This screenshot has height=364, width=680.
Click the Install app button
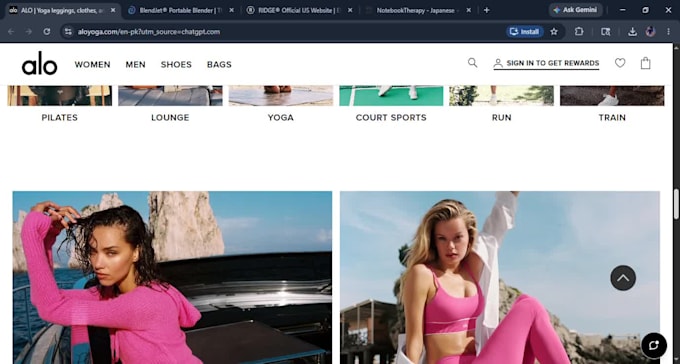(525, 32)
